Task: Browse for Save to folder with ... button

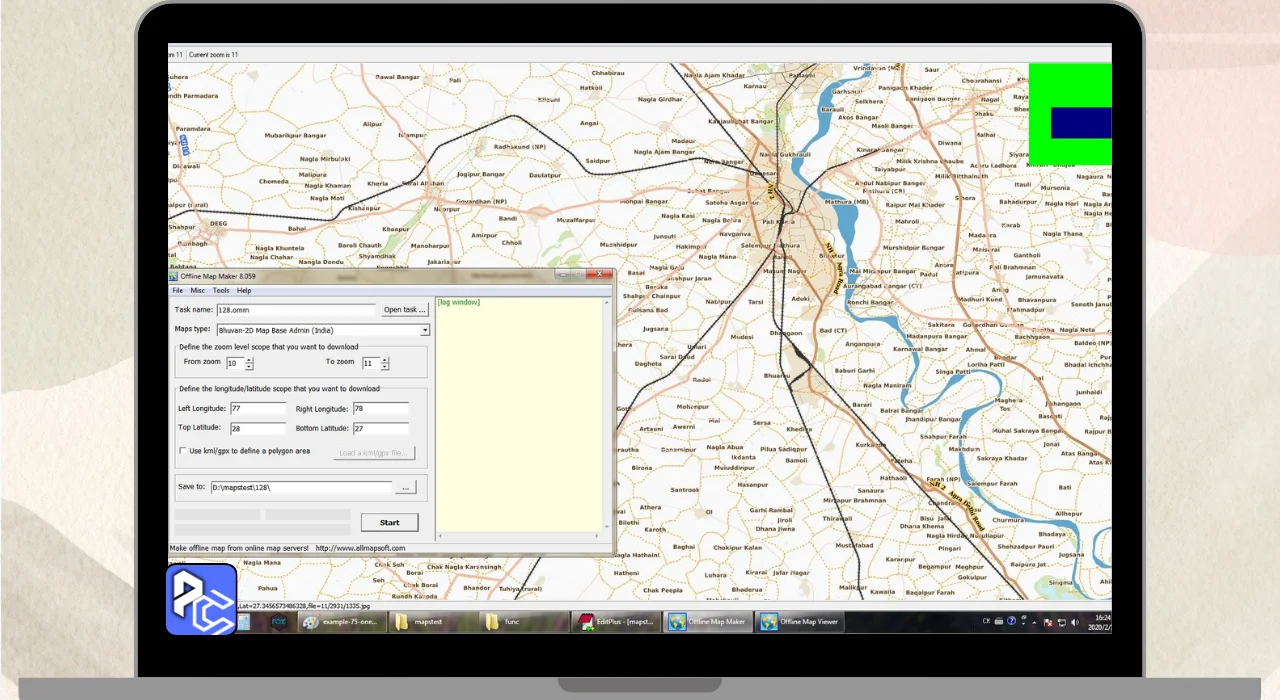Action: click(x=405, y=487)
